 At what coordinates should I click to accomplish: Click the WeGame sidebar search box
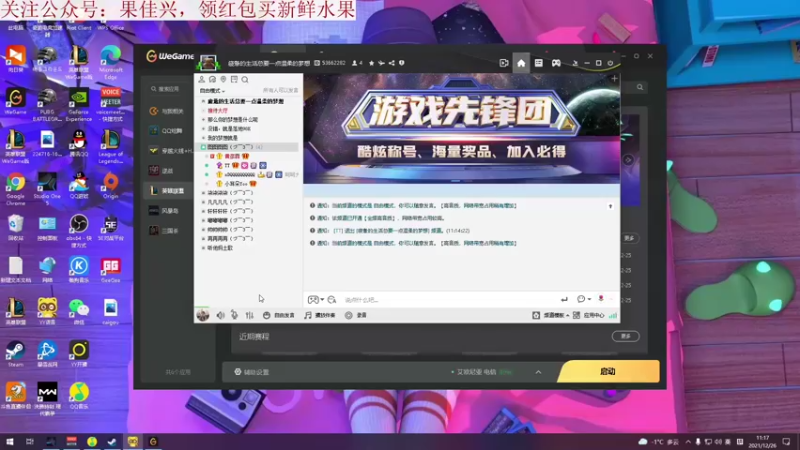[x=167, y=89]
